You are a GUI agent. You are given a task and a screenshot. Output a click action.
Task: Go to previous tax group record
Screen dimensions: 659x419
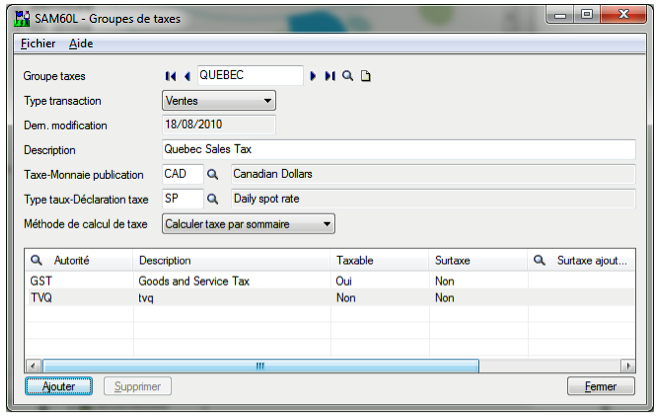(187, 76)
